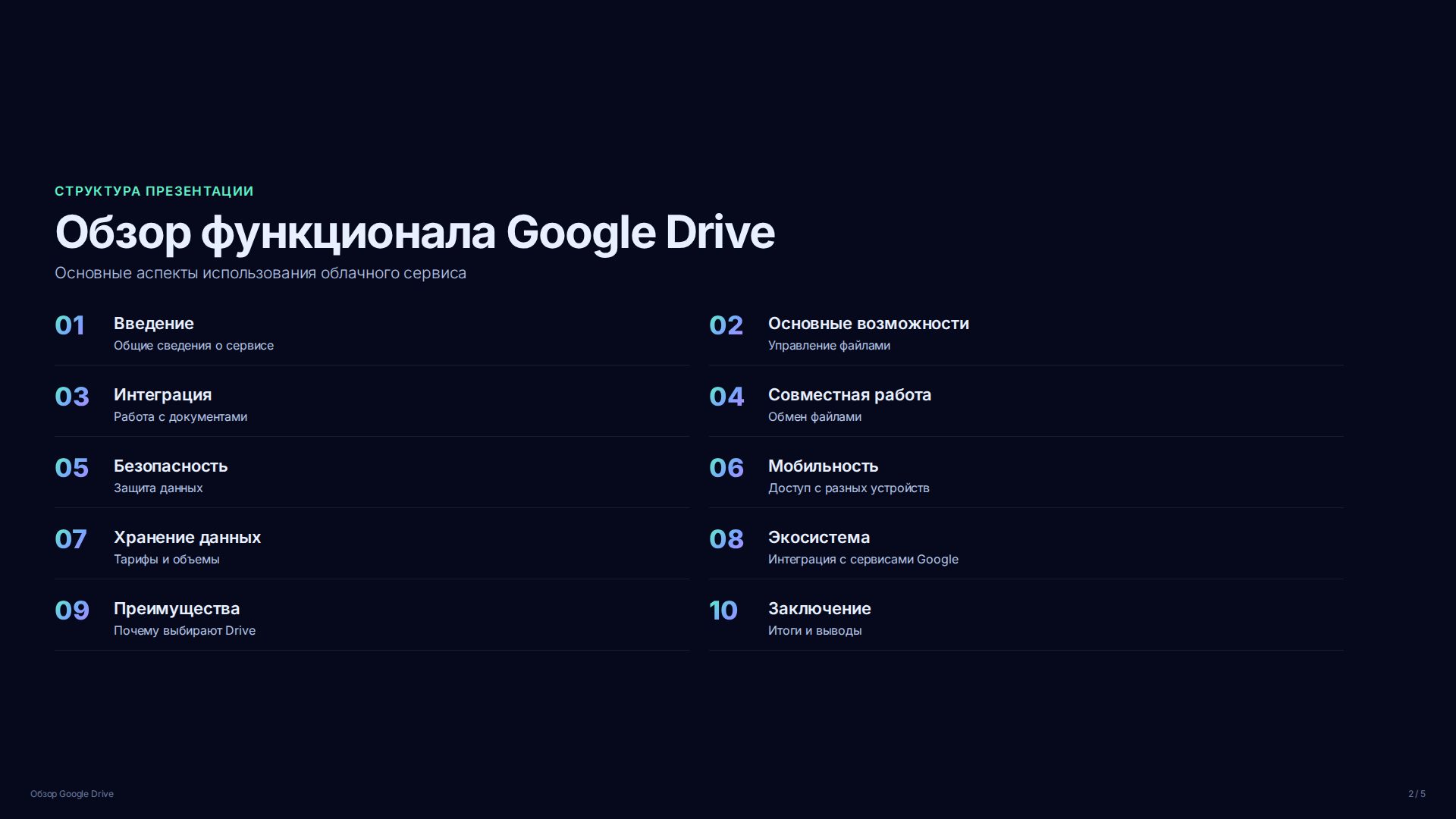The image size is (1456, 819).
Task: Click the number 09
Action: (x=72, y=610)
